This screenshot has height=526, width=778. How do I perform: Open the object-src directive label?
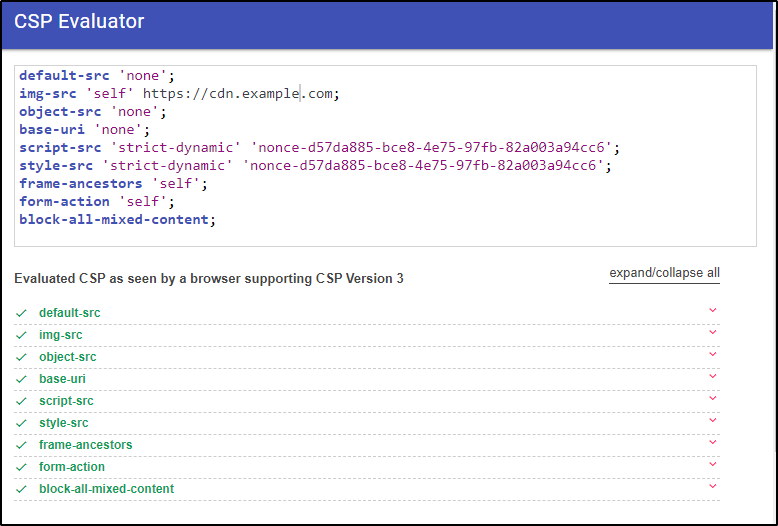67,357
